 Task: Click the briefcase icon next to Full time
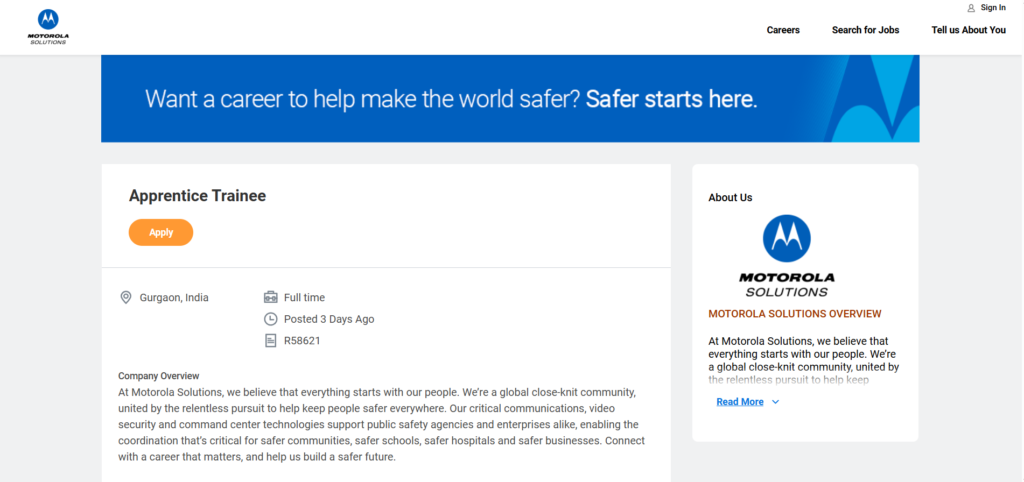[270, 297]
